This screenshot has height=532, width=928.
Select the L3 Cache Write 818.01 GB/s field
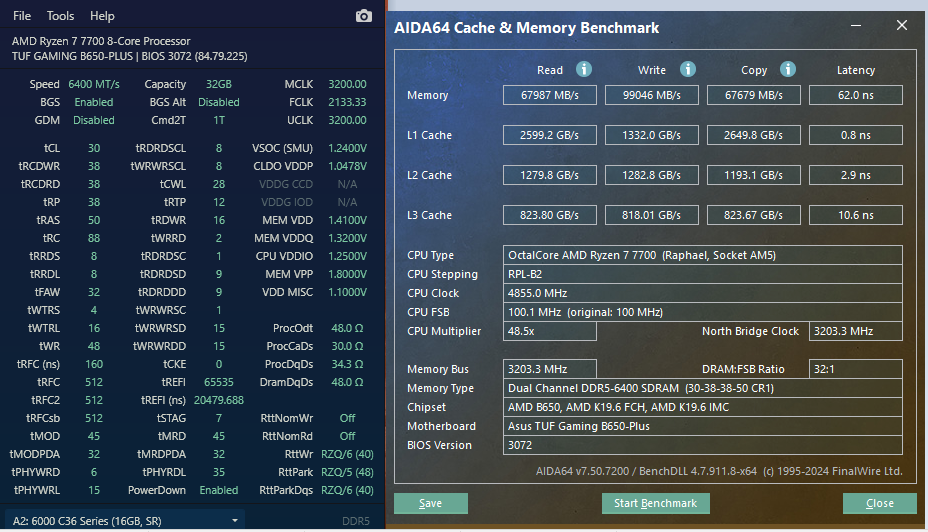(x=652, y=215)
